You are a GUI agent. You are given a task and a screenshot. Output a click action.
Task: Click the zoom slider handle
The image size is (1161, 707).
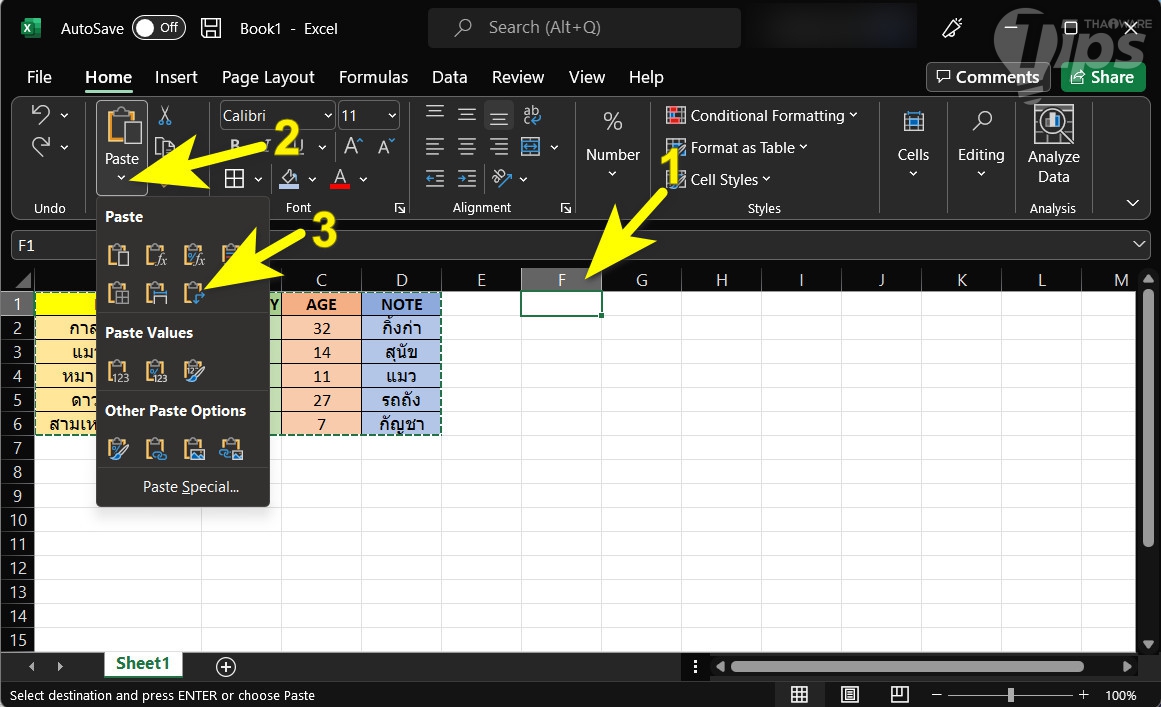point(1010,694)
